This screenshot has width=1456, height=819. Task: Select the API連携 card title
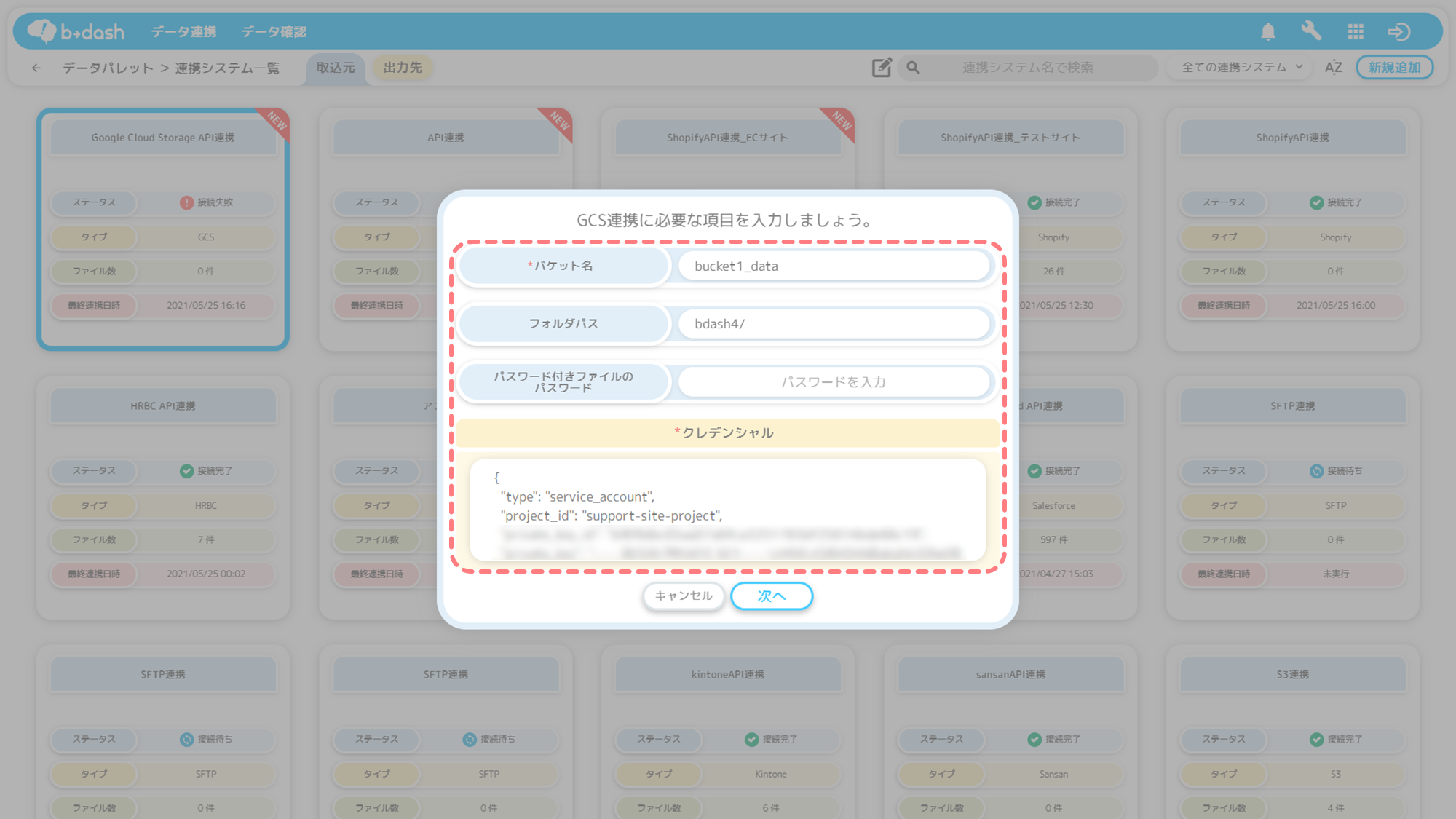[446, 138]
